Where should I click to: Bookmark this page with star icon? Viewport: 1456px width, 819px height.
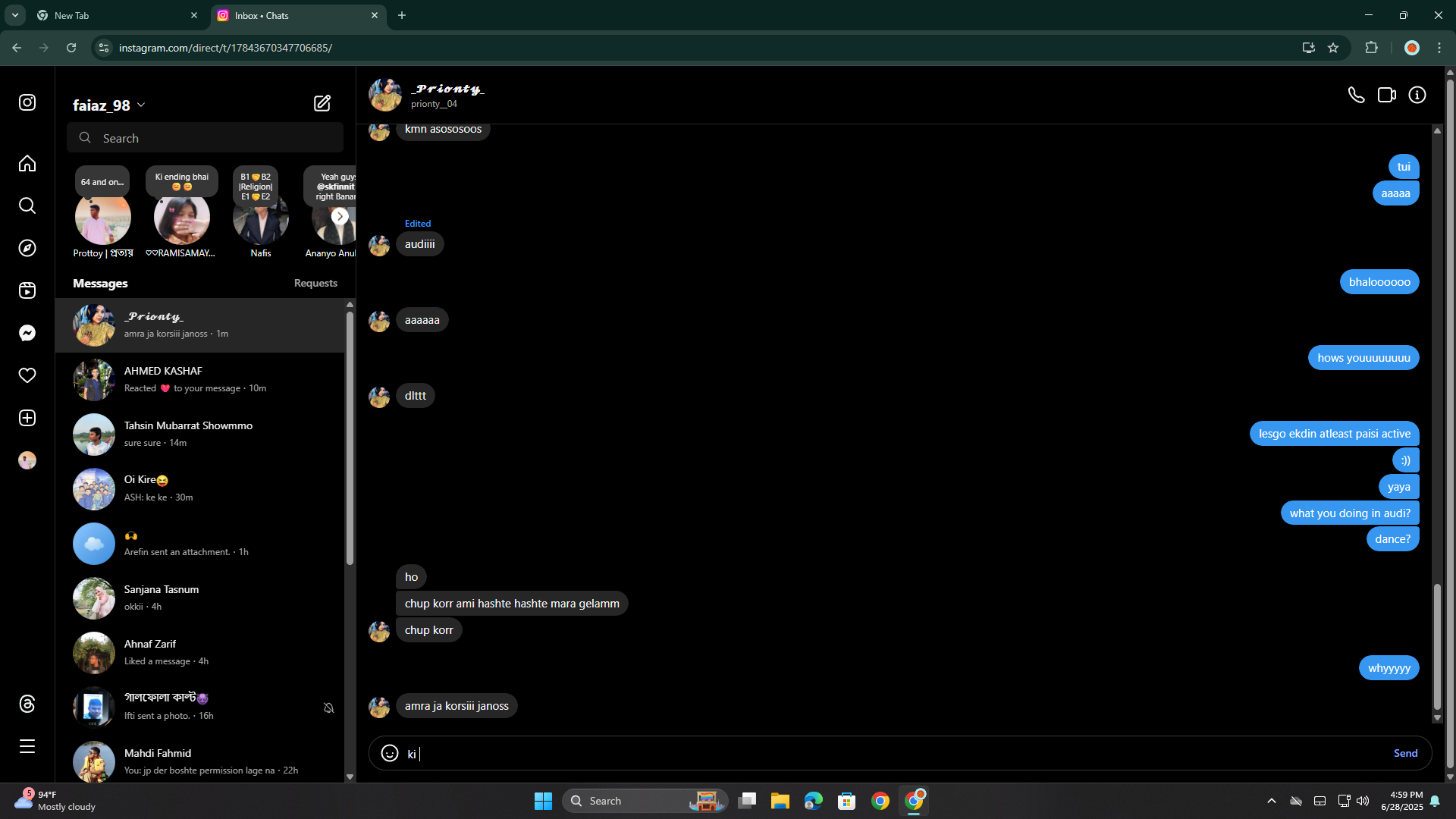click(1333, 48)
